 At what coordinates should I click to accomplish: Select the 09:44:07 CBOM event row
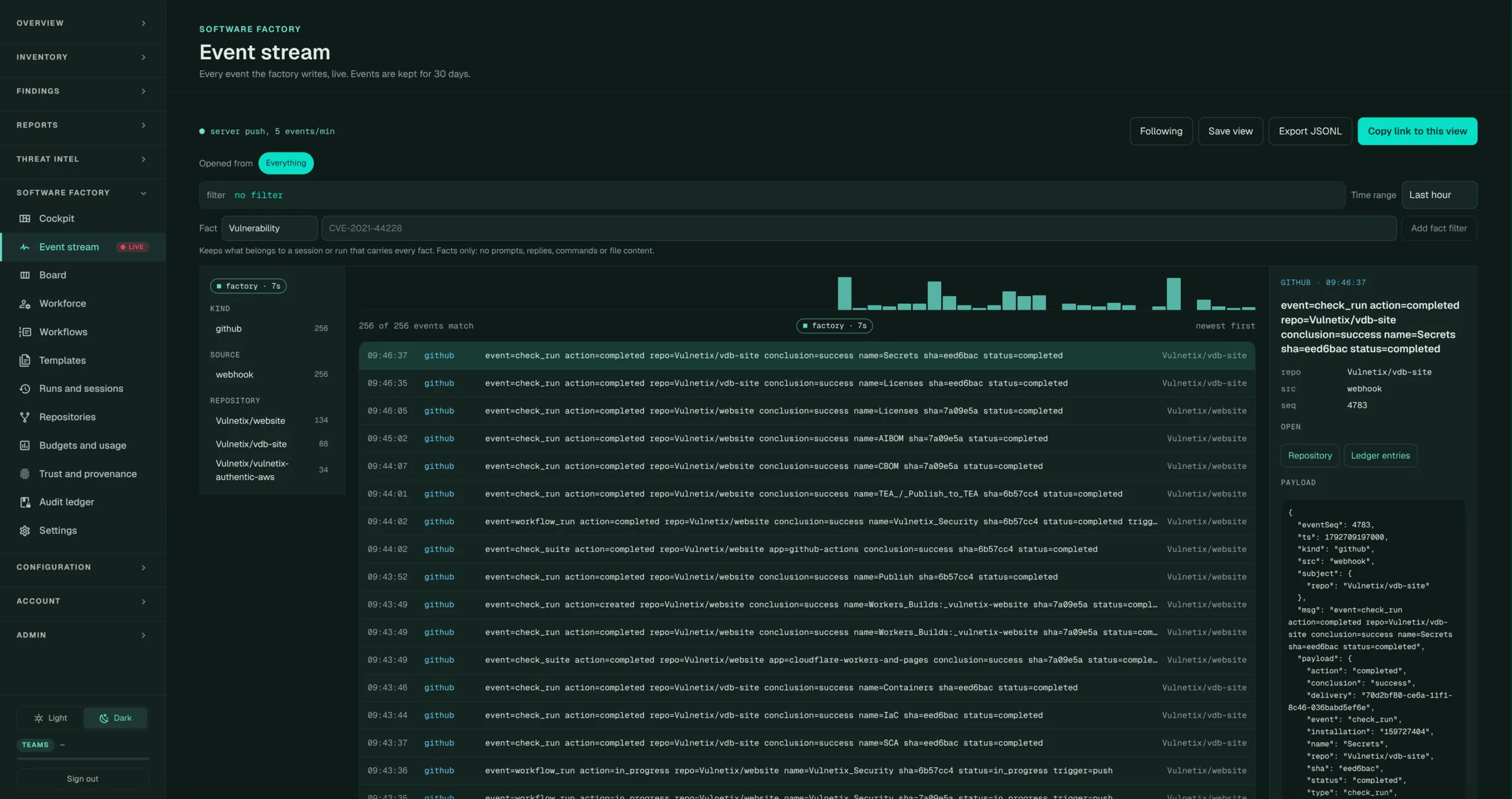coord(806,466)
